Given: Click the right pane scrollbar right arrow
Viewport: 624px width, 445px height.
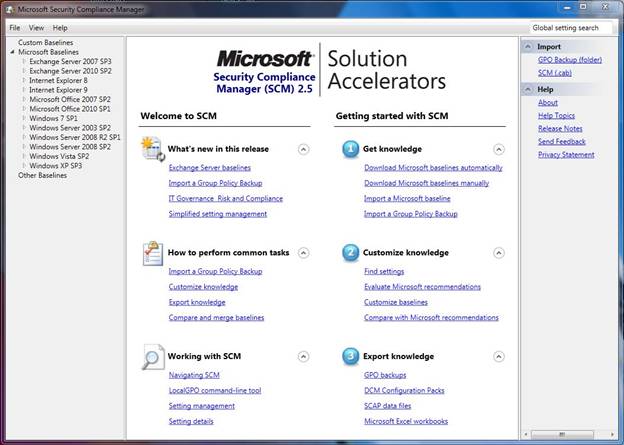Looking at the screenshot, I should coord(612,434).
